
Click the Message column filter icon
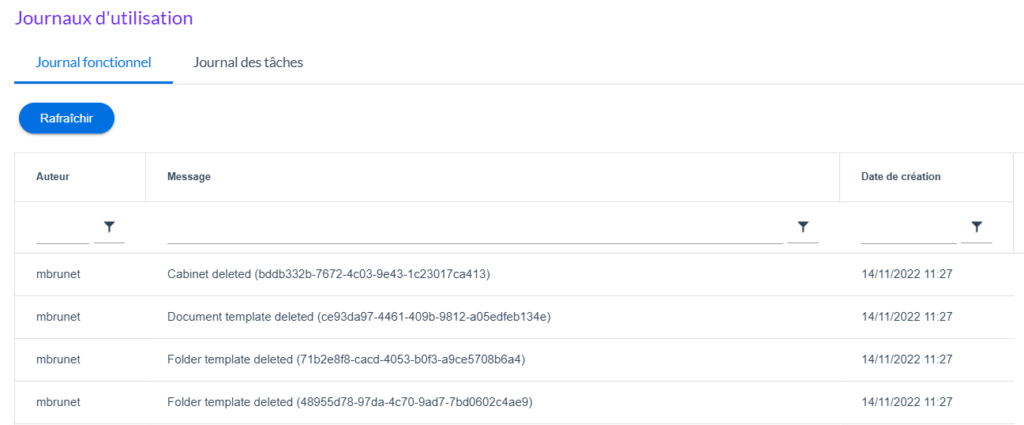pos(802,228)
